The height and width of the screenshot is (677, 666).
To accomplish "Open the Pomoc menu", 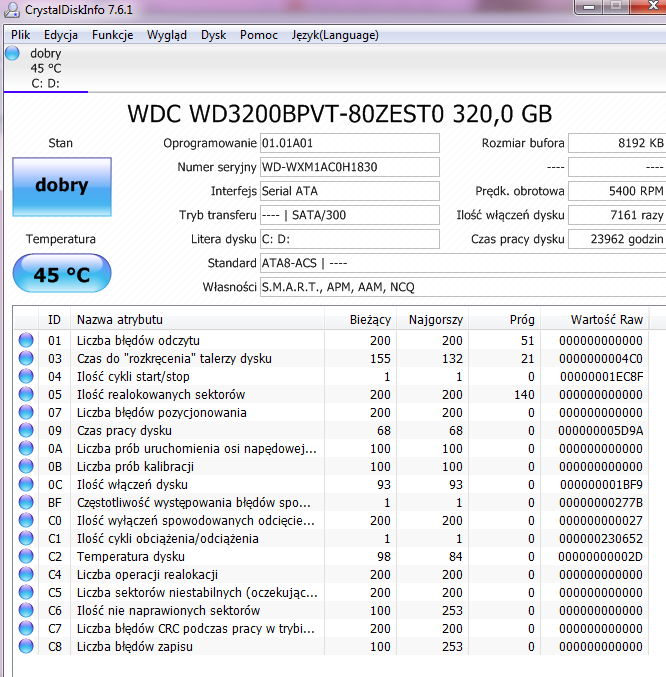I will coord(259,35).
